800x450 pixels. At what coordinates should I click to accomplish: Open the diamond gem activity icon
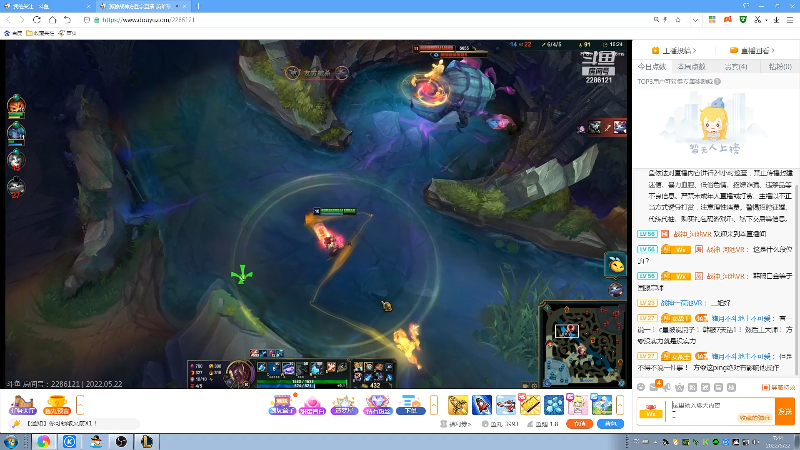pyautogui.click(x=378, y=405)
